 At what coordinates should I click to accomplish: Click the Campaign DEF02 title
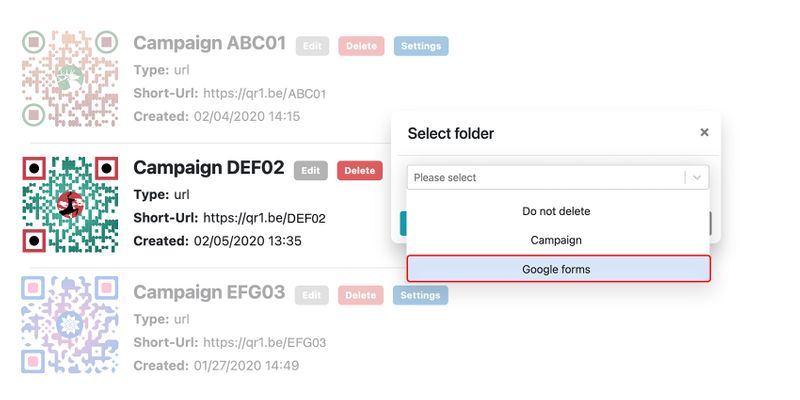209,168
